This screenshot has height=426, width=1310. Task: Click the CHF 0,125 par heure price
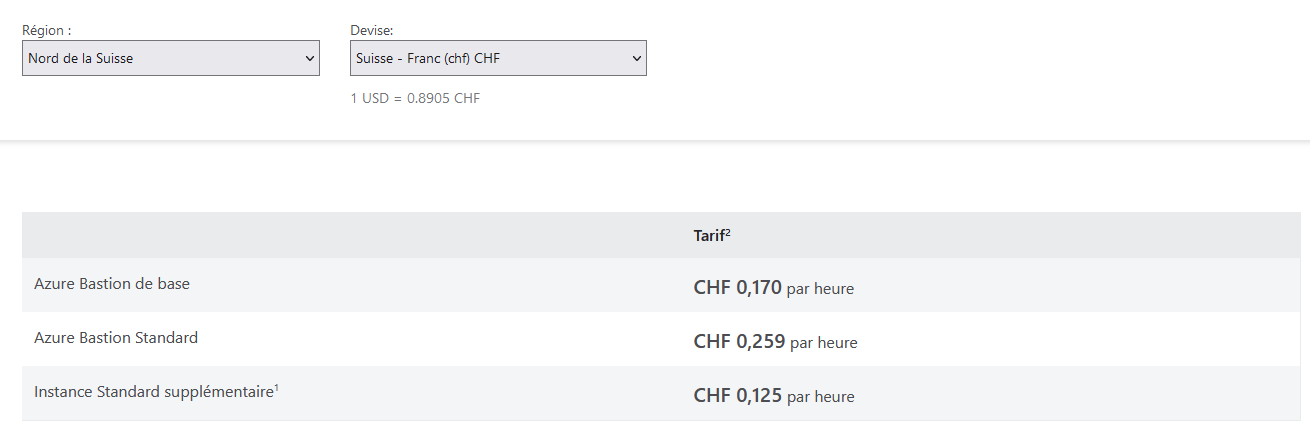pos(773,396)
